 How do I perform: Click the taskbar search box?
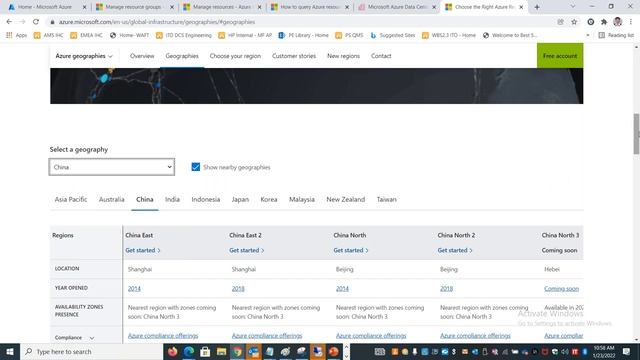92,351
